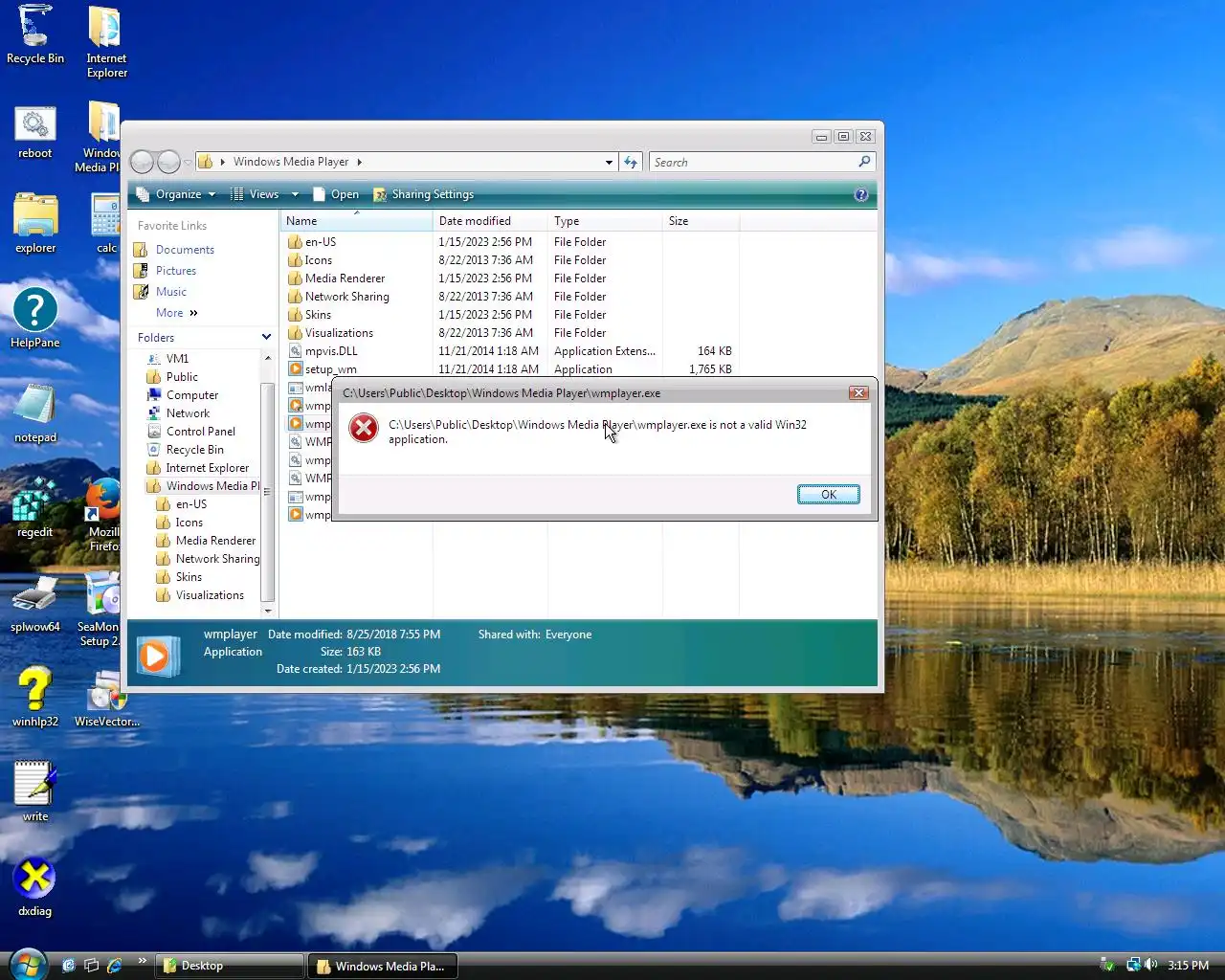Image resolution: width=1225 pixels, height=980 pixels.
Task: Select the notepad desktop icon
Action: pyautogui.click(x=35, y=413)
